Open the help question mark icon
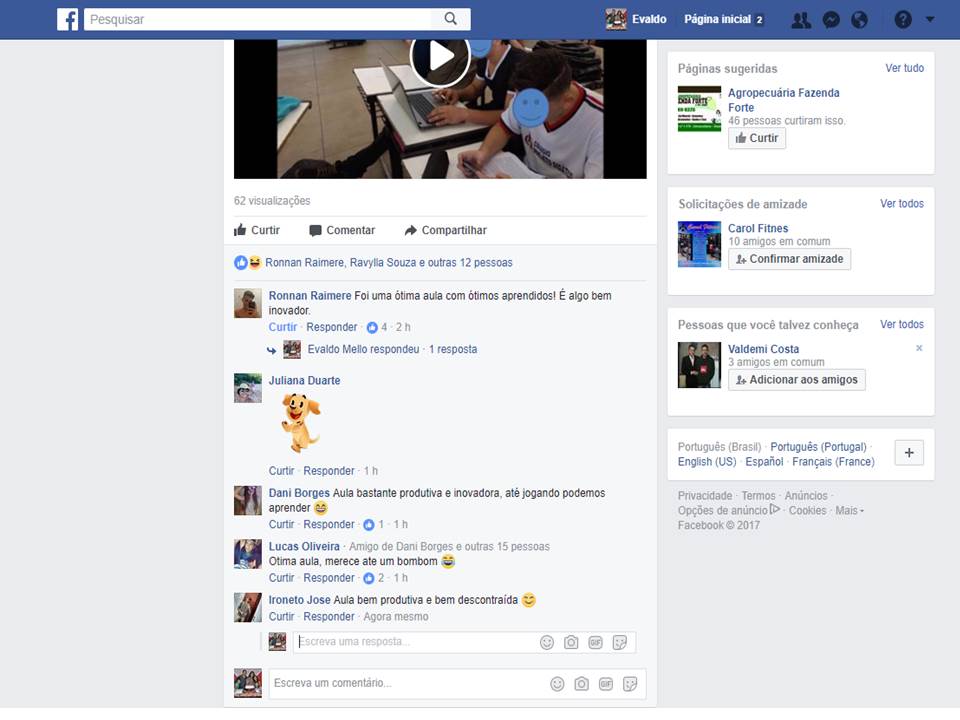 pyautogui.click(x=903, y=19)
